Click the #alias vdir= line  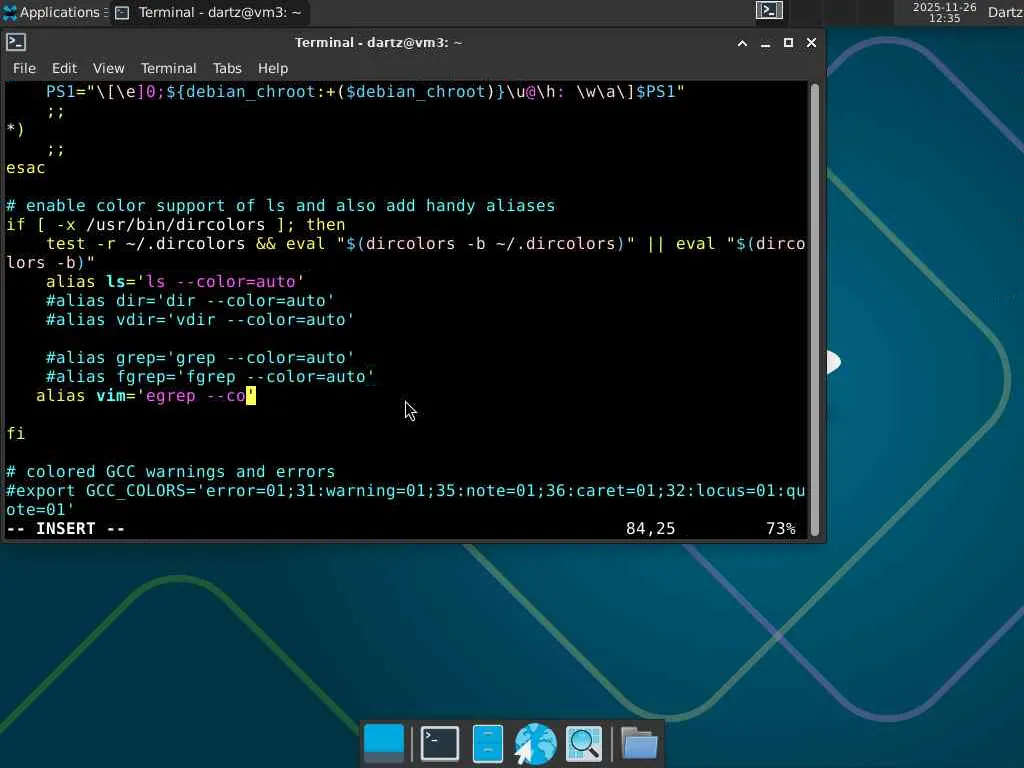click(200, 319)
